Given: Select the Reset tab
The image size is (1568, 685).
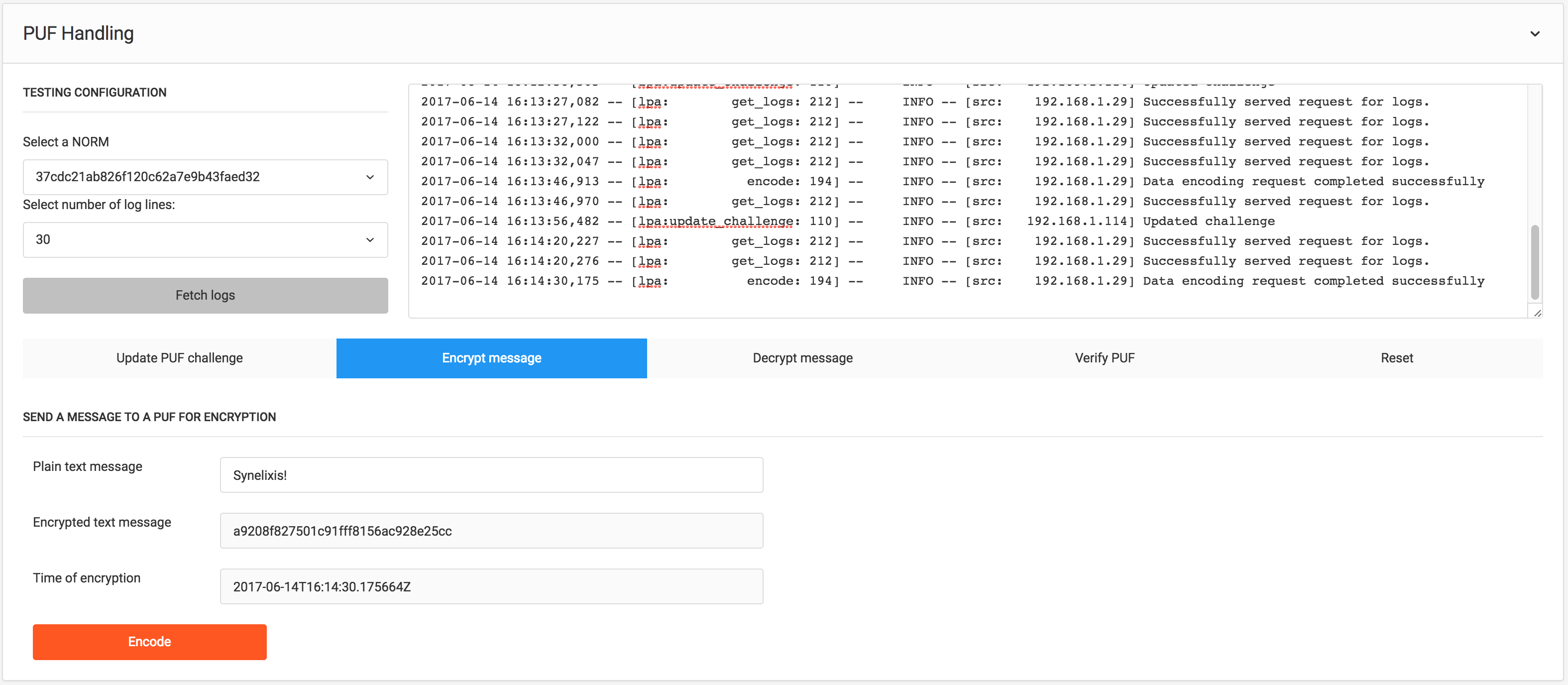Looking at the screenshot, I should [1396, 358].
